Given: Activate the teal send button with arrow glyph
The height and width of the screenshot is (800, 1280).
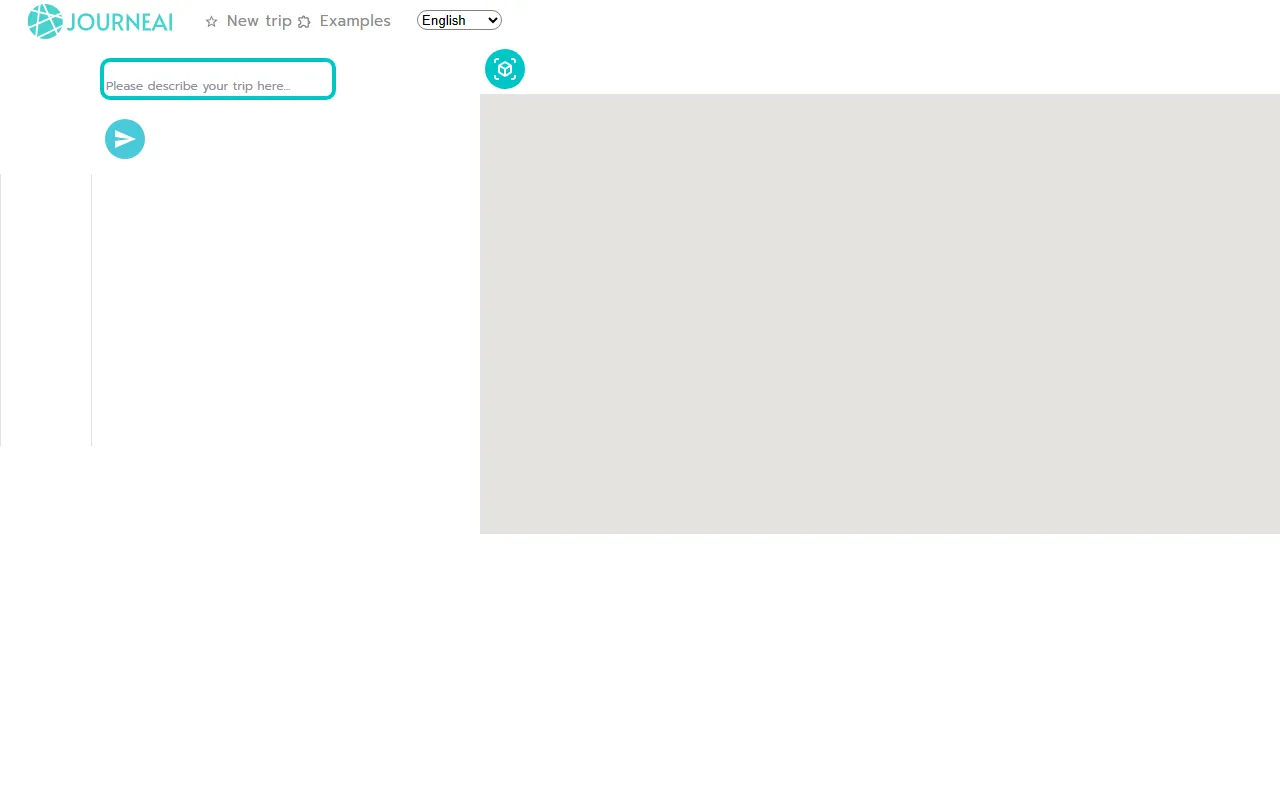Looking at the screenshot, I should [125, 139].
